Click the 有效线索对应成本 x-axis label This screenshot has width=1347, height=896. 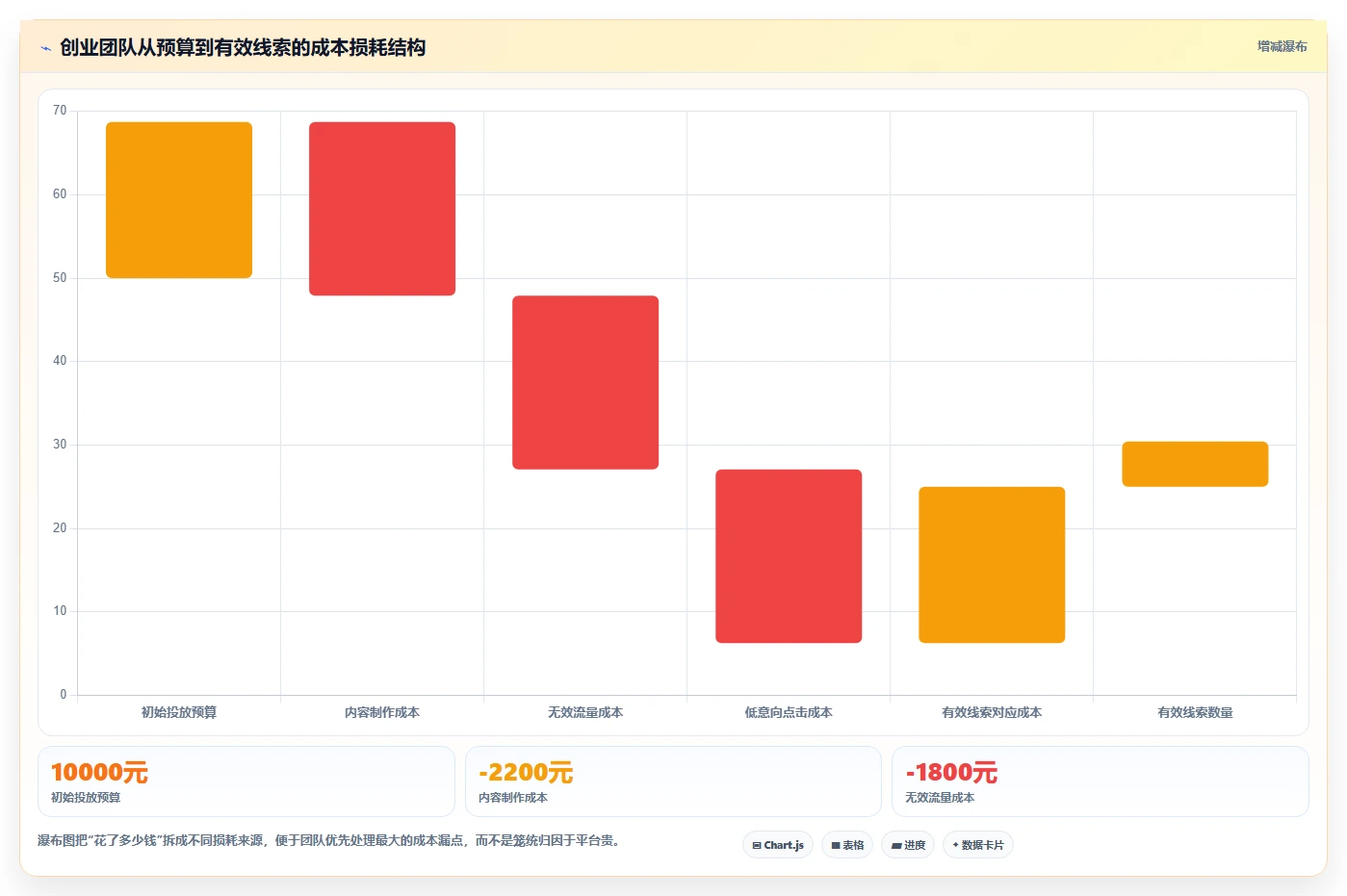coord(992,712)
